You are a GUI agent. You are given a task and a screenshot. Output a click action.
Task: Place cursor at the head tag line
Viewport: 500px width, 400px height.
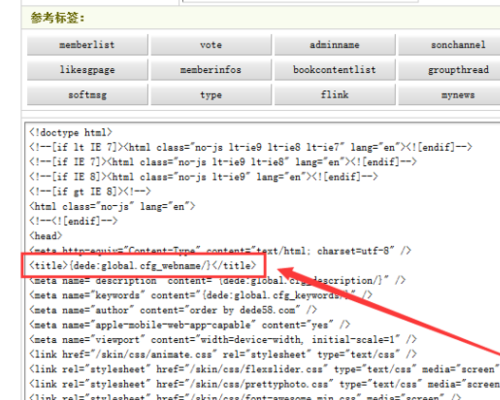[x=46, y=236]
